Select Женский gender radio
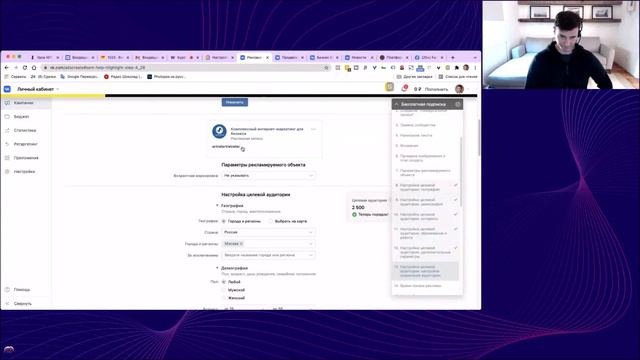The width and height of the screenshot is (640, 360). pos(224,298)
